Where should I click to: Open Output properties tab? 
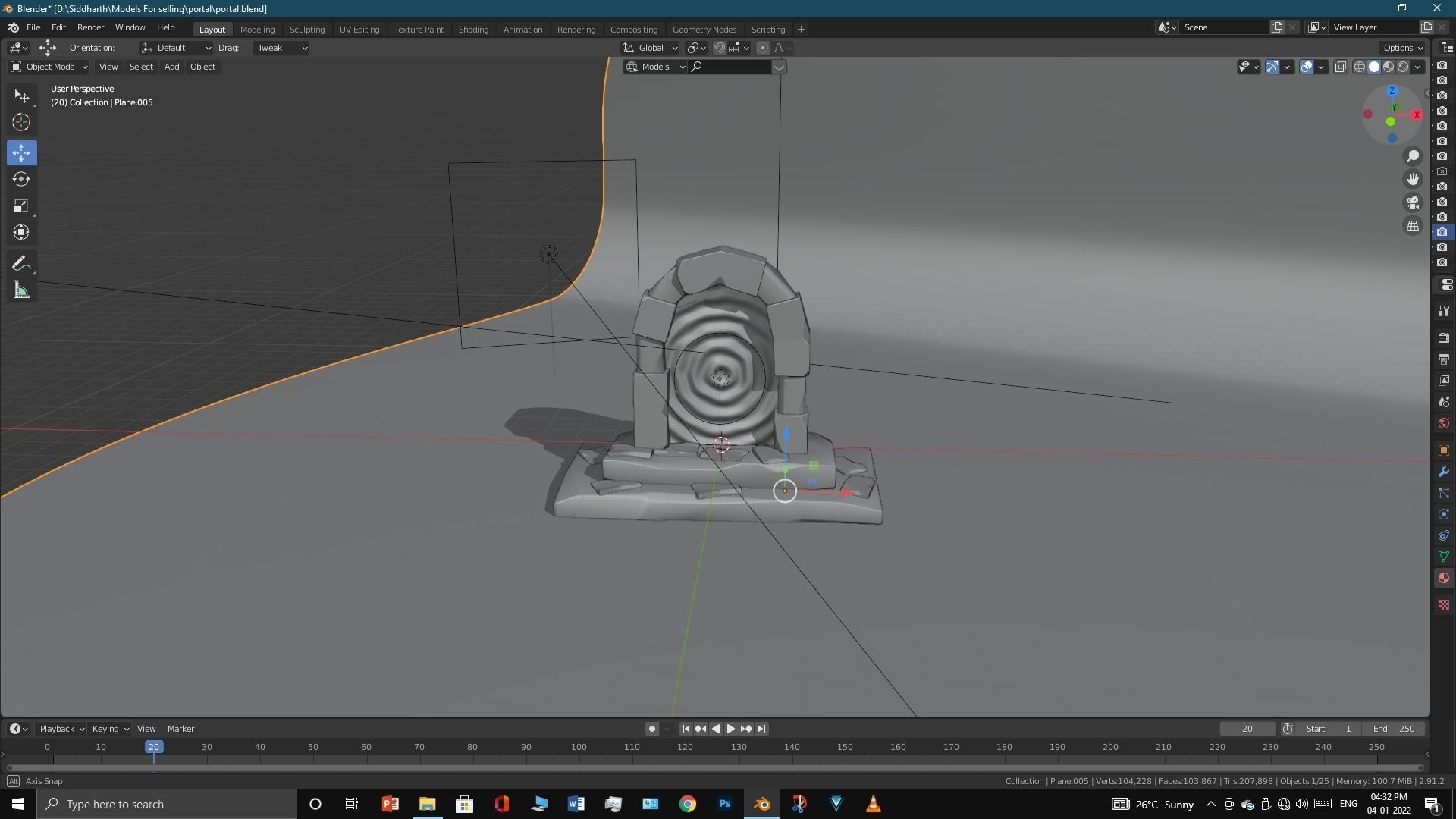coord(1444,359)
